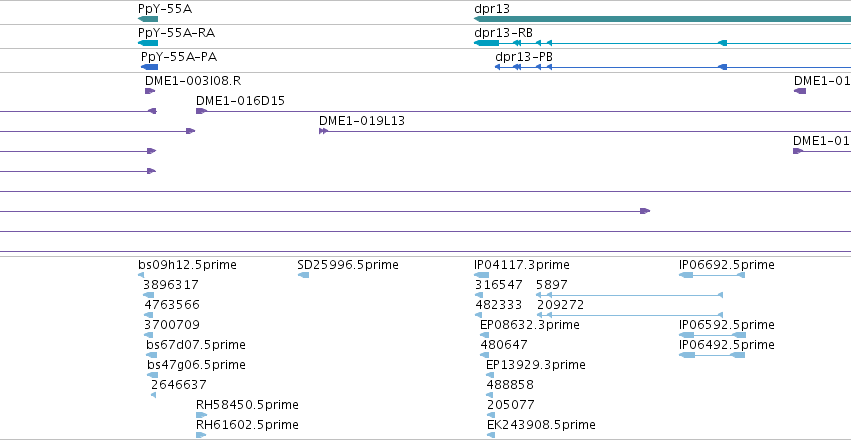Select the dpr13 gene bar

662,19
